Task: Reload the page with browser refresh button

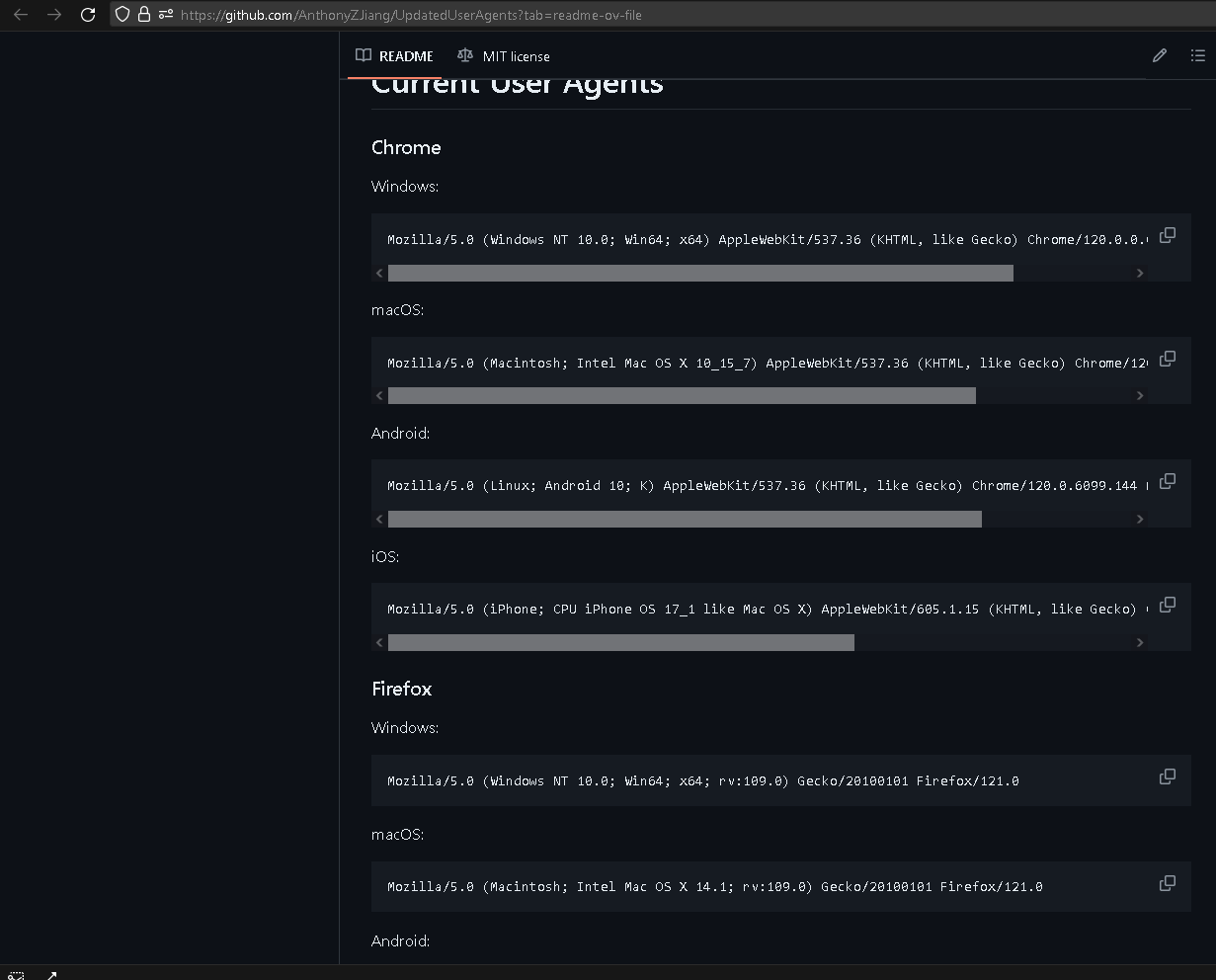Action: [x=88, y=15]
